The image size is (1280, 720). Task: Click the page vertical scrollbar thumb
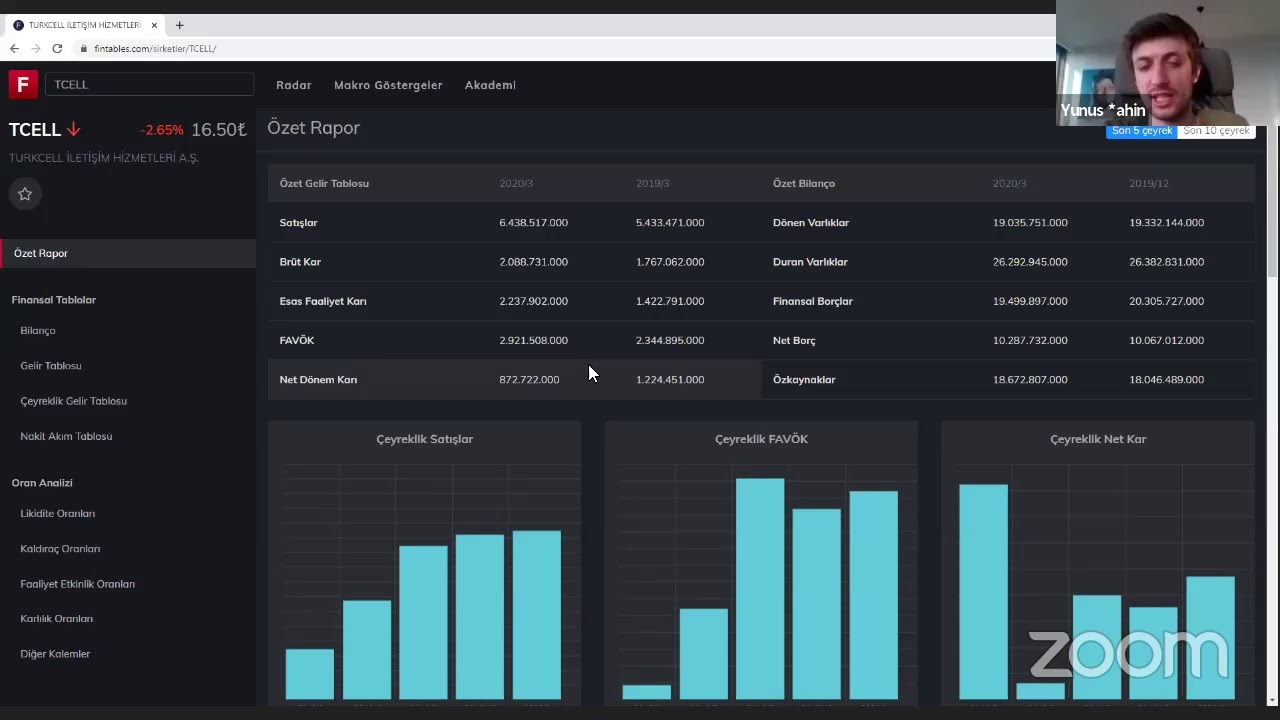(1272, 202)
